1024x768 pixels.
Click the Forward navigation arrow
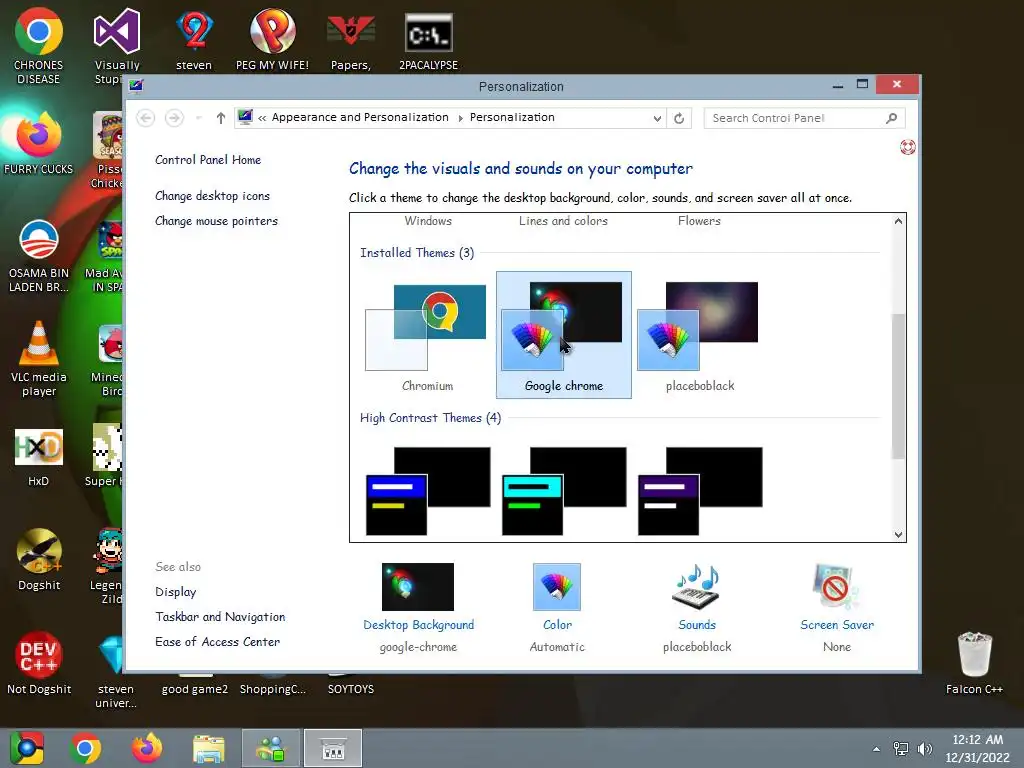coord(174,118)
